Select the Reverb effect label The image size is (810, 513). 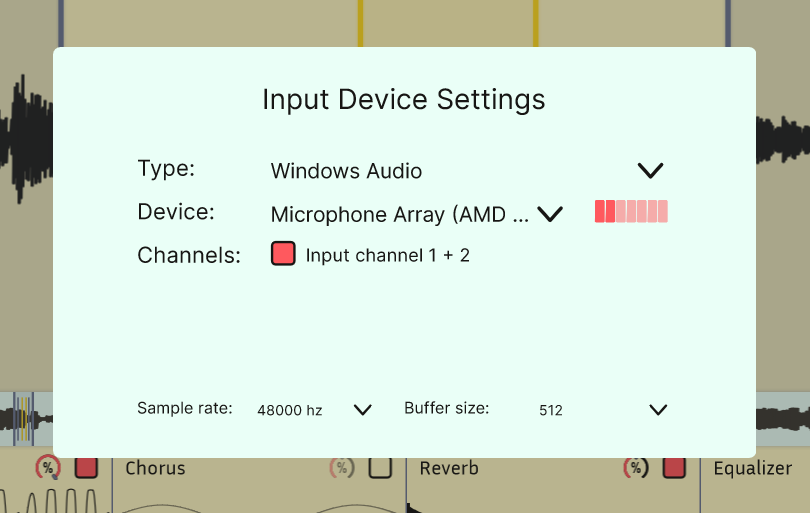(449, 468)
